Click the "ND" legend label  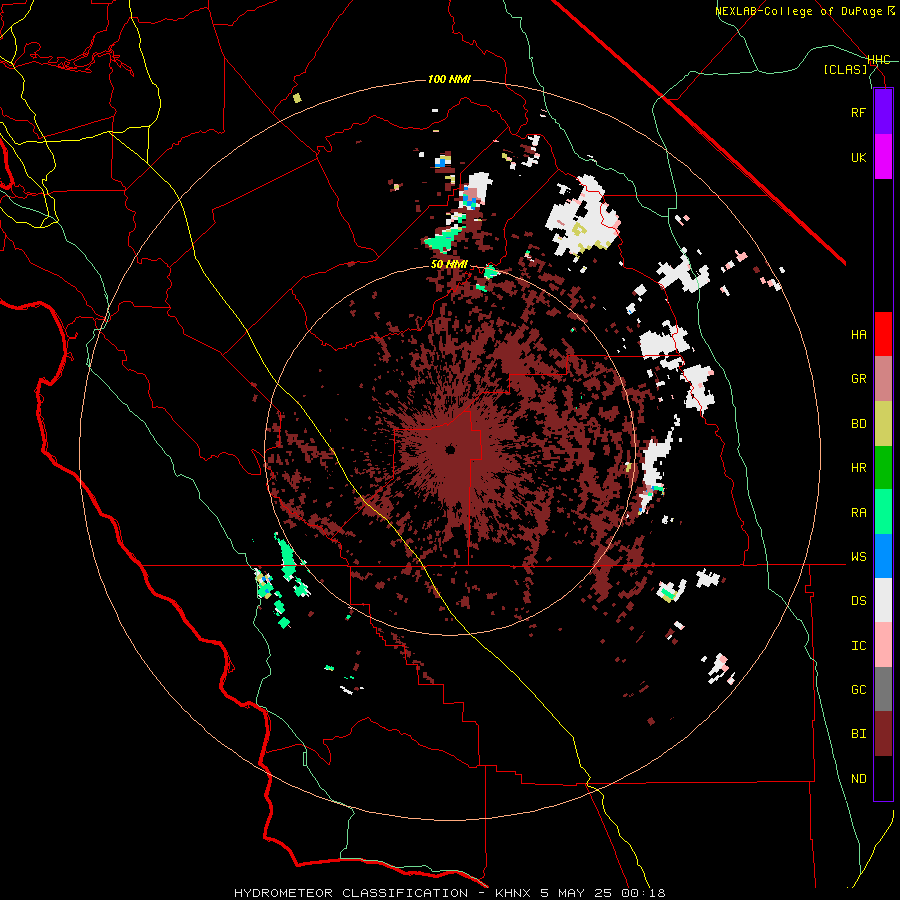click(858, 779)
